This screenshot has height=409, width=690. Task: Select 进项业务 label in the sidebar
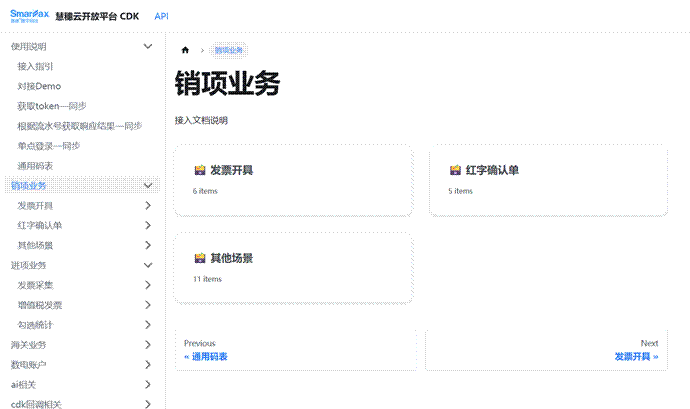click(x=29, y=265)
